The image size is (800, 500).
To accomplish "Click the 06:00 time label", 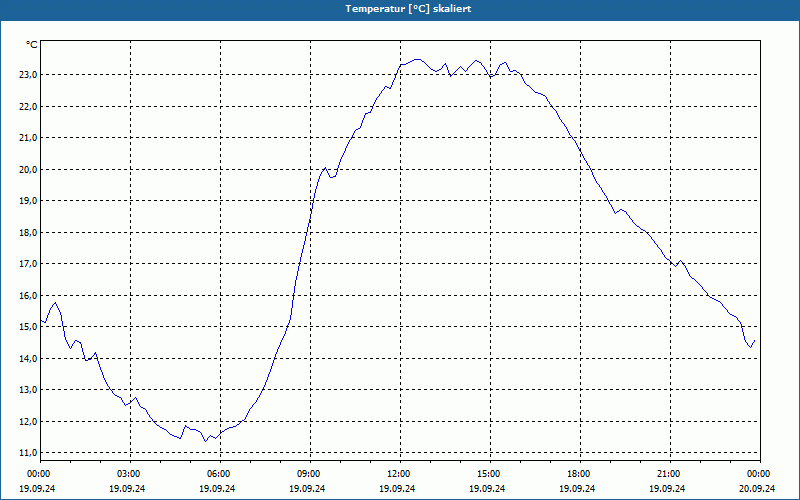I will coord(220,474).
